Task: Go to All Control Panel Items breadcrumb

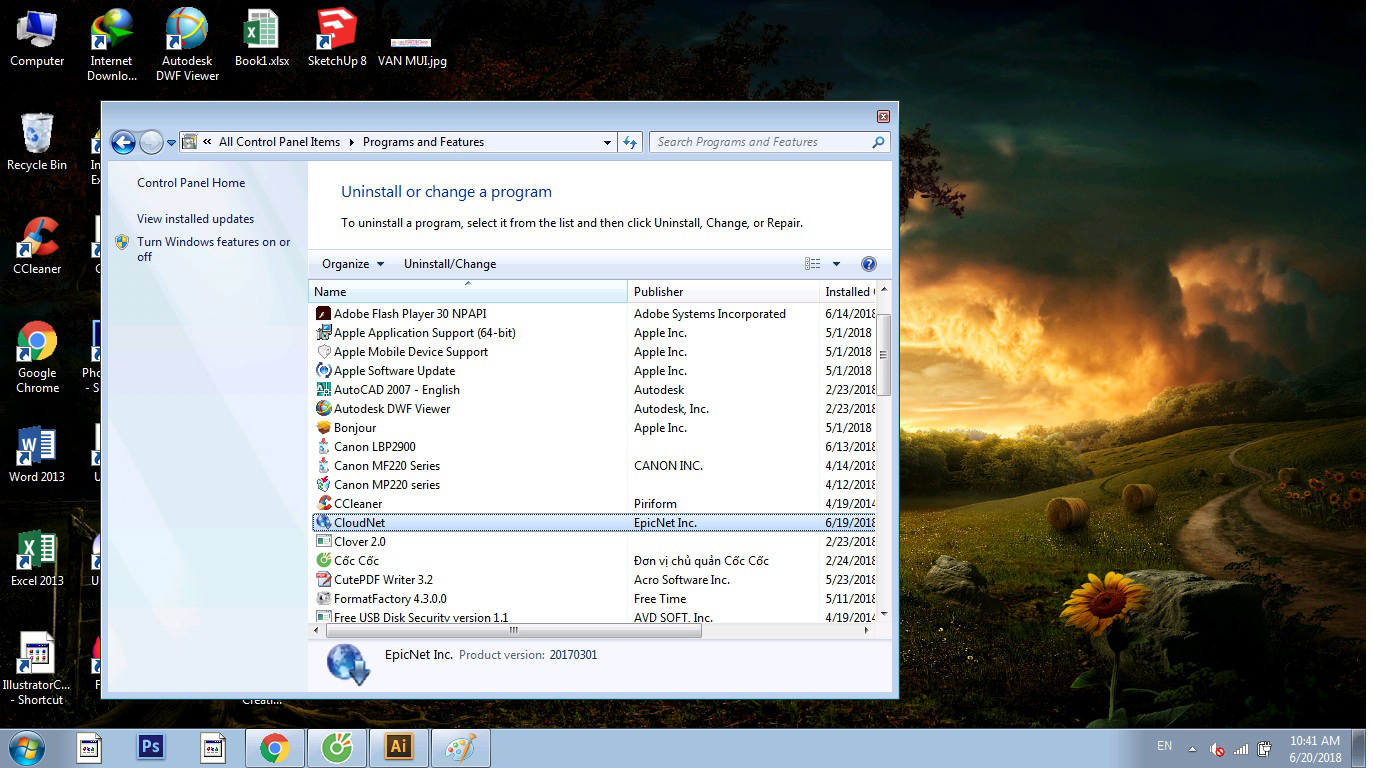Action: pos(279,142)
